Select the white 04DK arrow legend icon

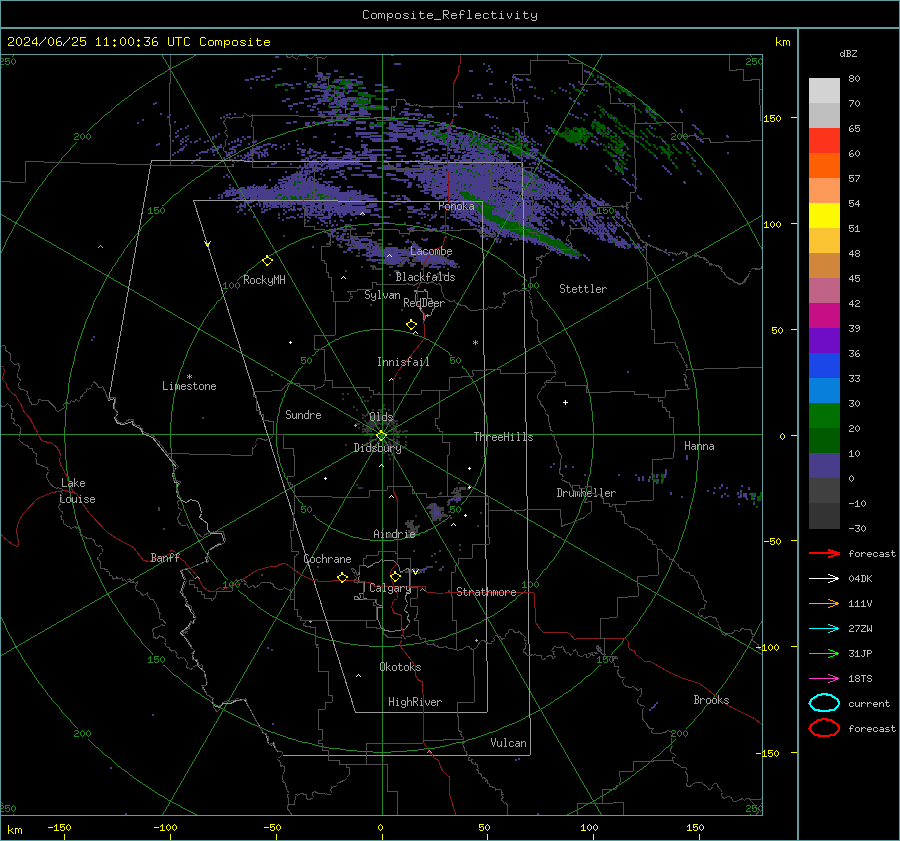pos(824,579)
